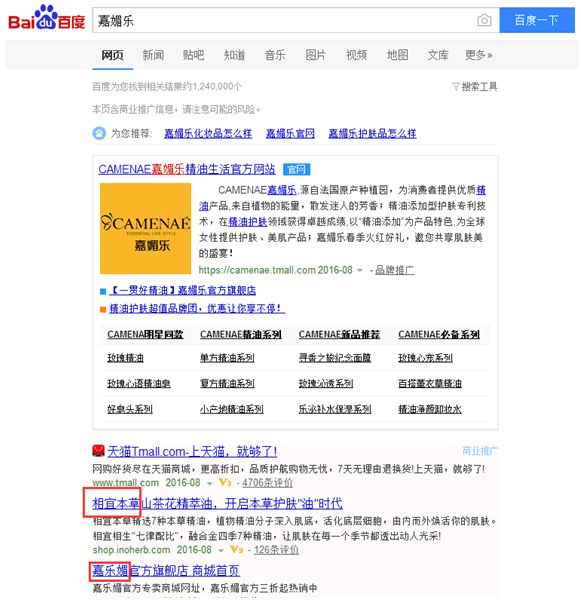The height and width of the screenshot is (600, 581).
Task: Click the Tmall red cat icon
Action: pyautogui.click(x=98, y=451)
